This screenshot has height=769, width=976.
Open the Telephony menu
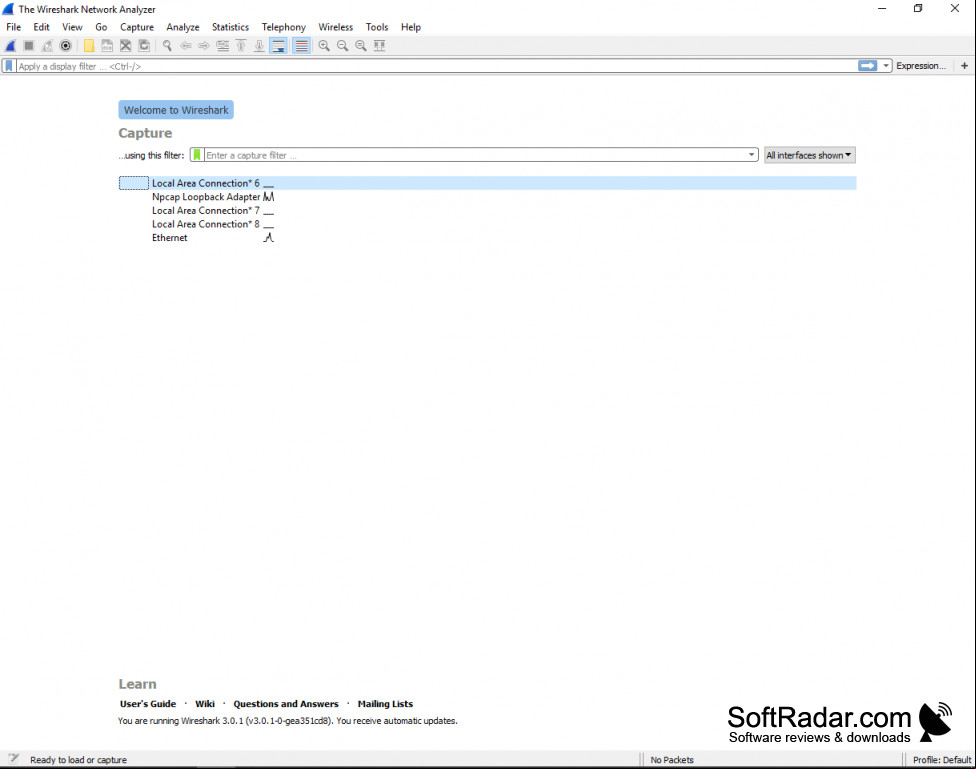[x=283, y=27]
